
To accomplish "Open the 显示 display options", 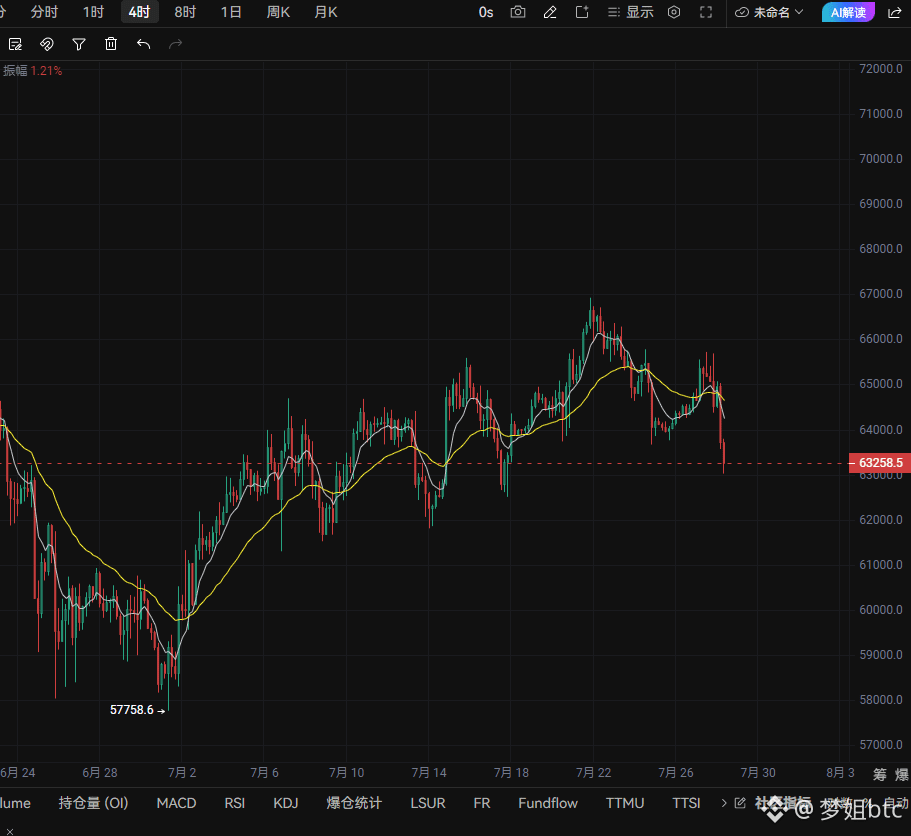I will click(630, 12).
